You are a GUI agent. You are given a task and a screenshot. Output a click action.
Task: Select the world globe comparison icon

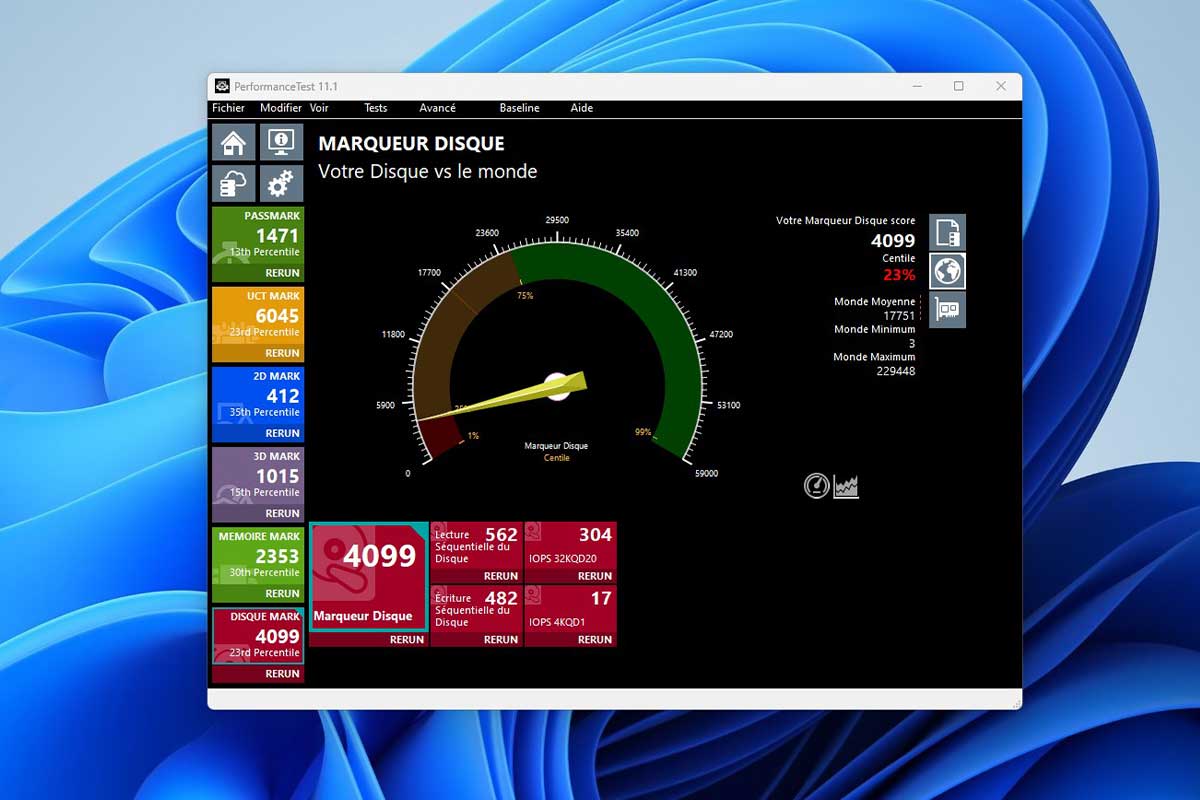click(947, 270)
